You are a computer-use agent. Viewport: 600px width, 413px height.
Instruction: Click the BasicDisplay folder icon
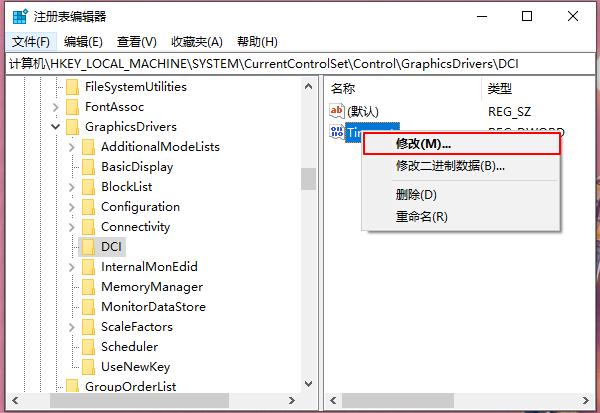[x=88, y=167]
